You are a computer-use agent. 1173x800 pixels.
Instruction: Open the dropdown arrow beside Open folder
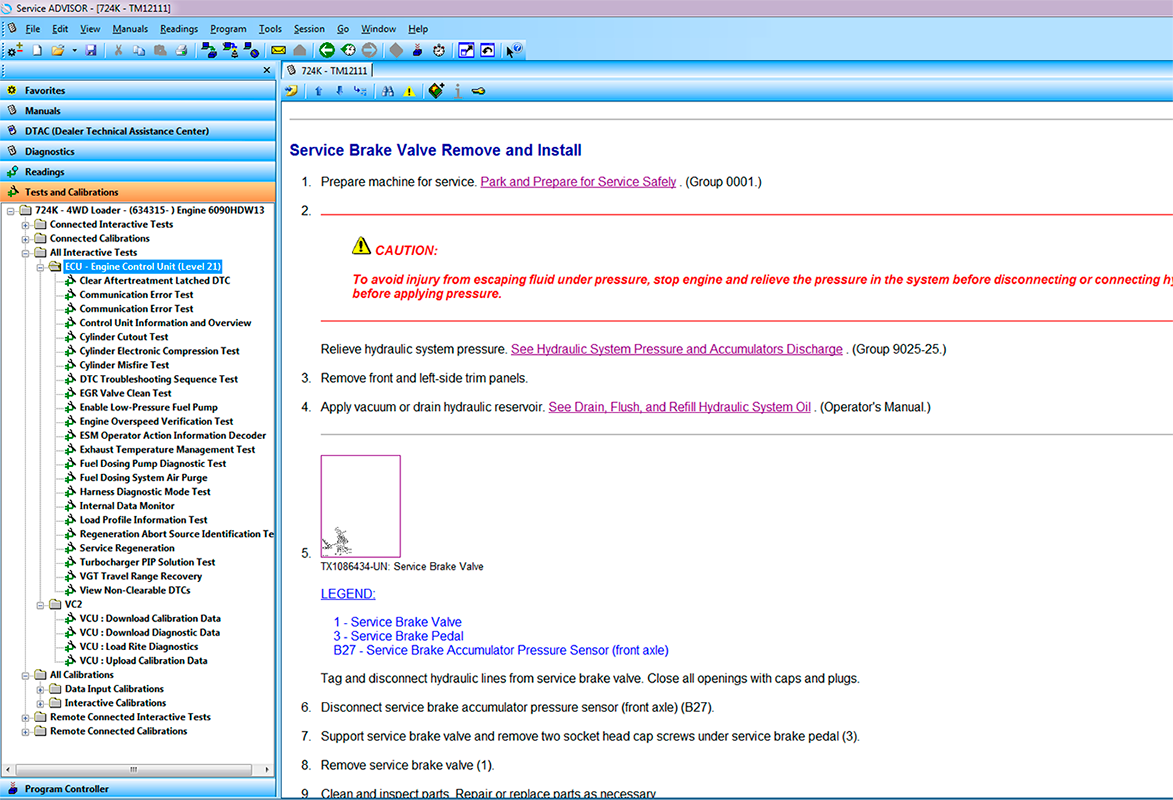tap(74, 51)
